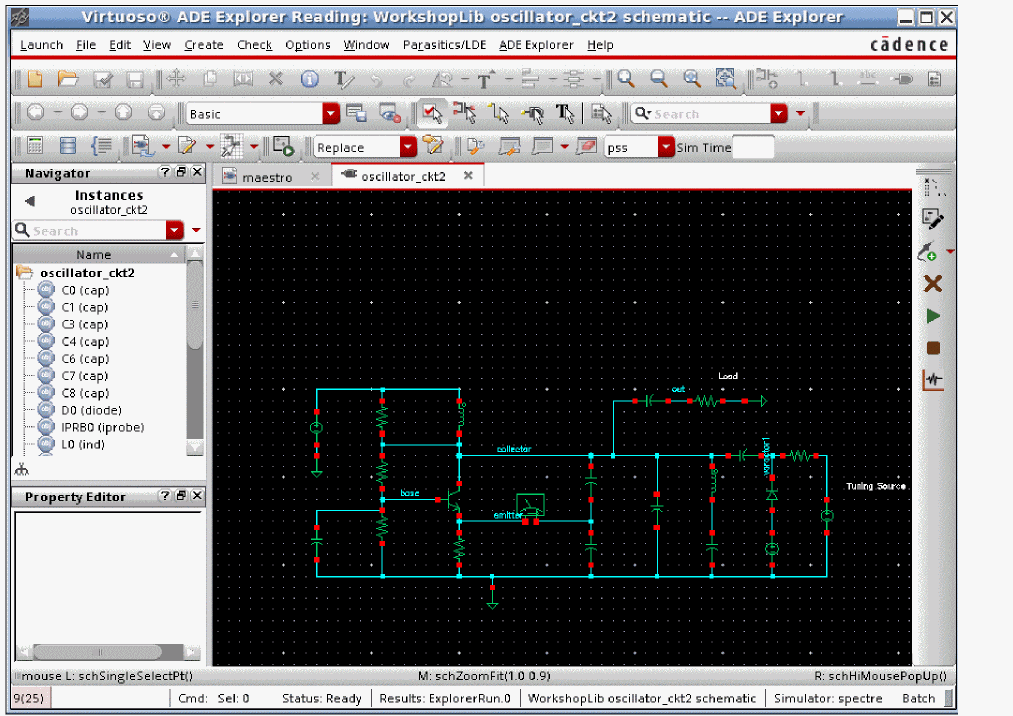The image size is (1013, 716).
Task: Click the blue Properties info icon
Action: [310, 79]
